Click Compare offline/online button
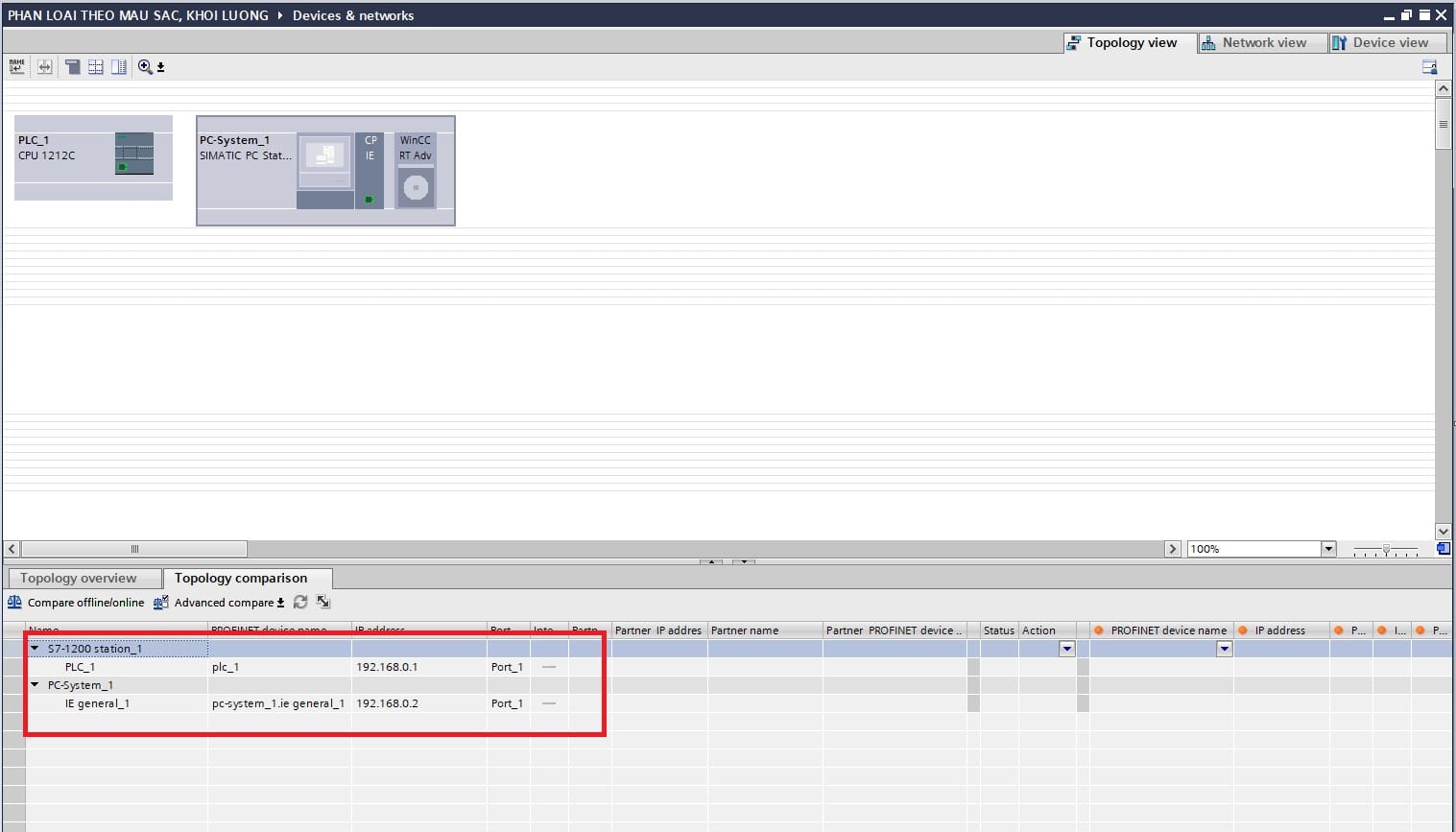 point(76,603)
